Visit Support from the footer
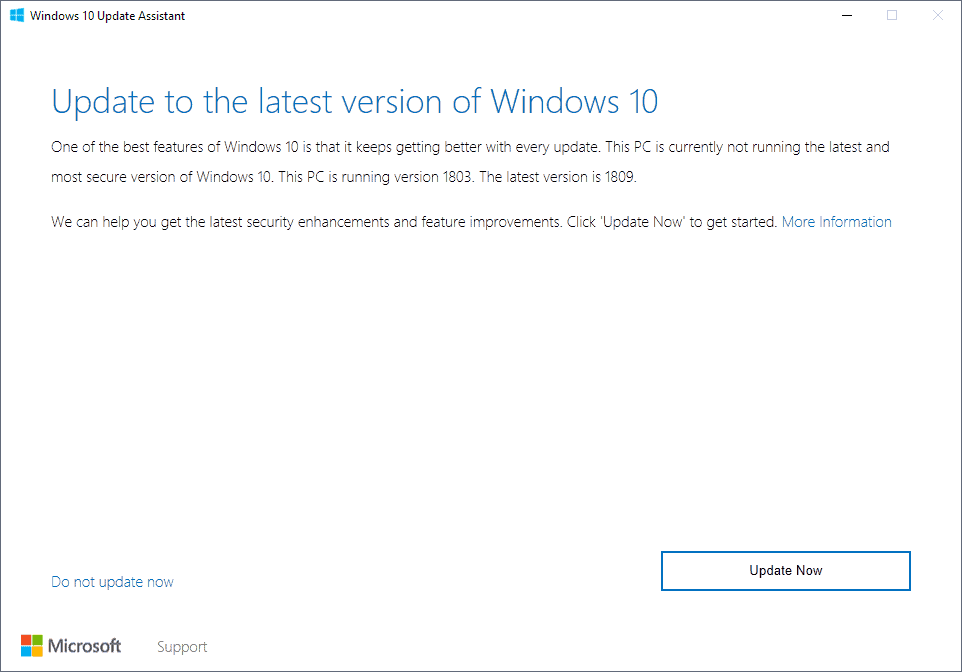The height and width of the screenshot is (672, 962). (181, 646)
